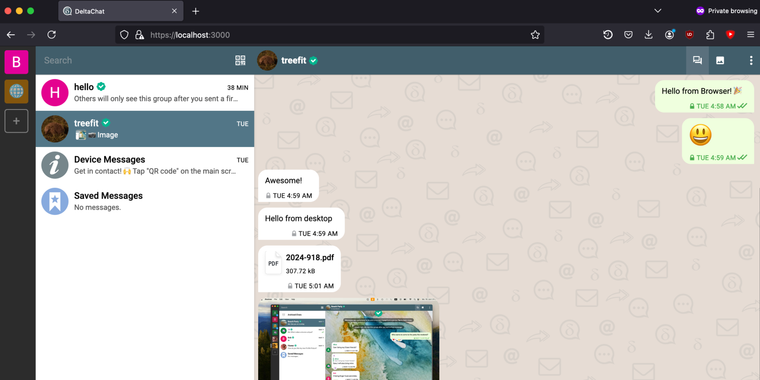Open the screenshot image thumbnail
This screenshot has height=380, width=760.
pos(349,339)
